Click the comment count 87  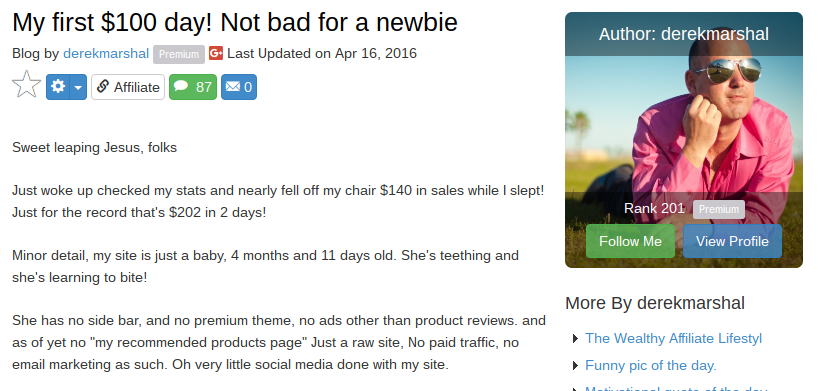coord(204,87)
